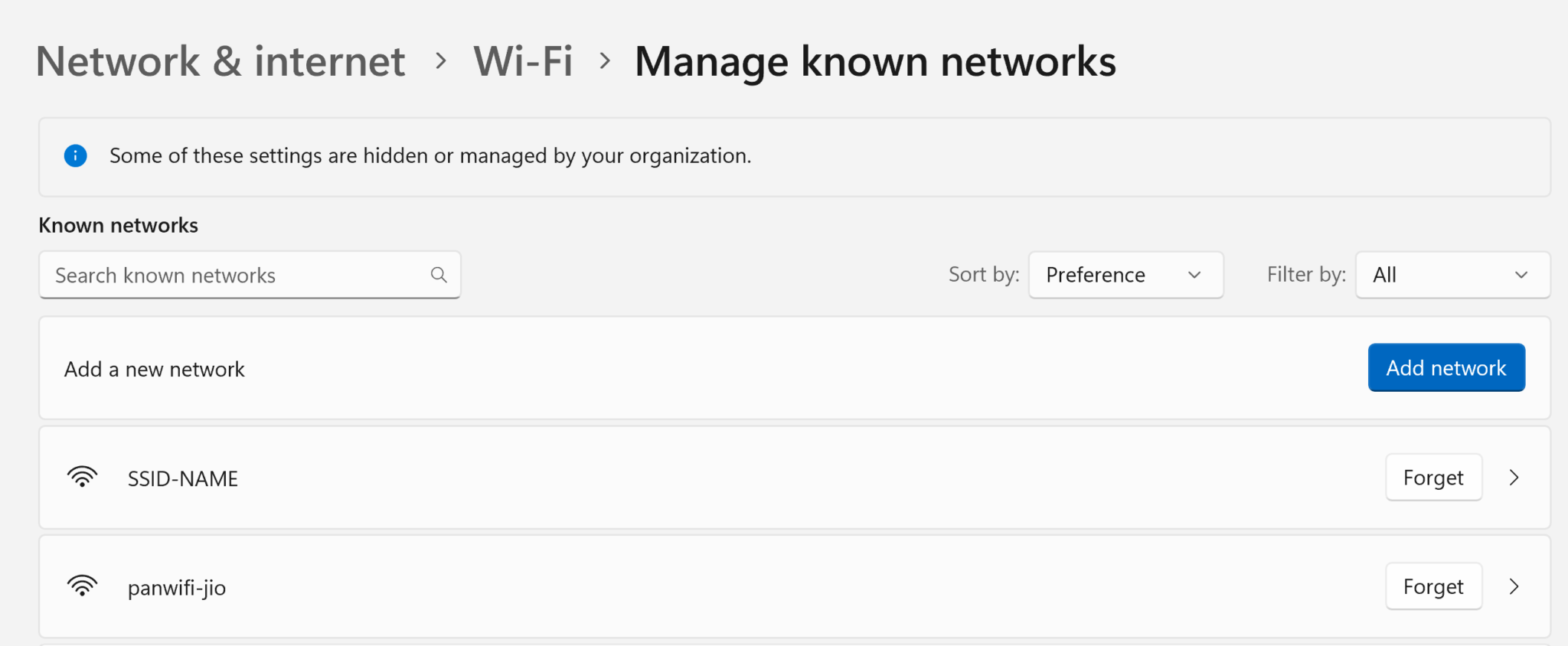Click the breadcrumb arrow after Wi-Fi

(x=605, y=60)
